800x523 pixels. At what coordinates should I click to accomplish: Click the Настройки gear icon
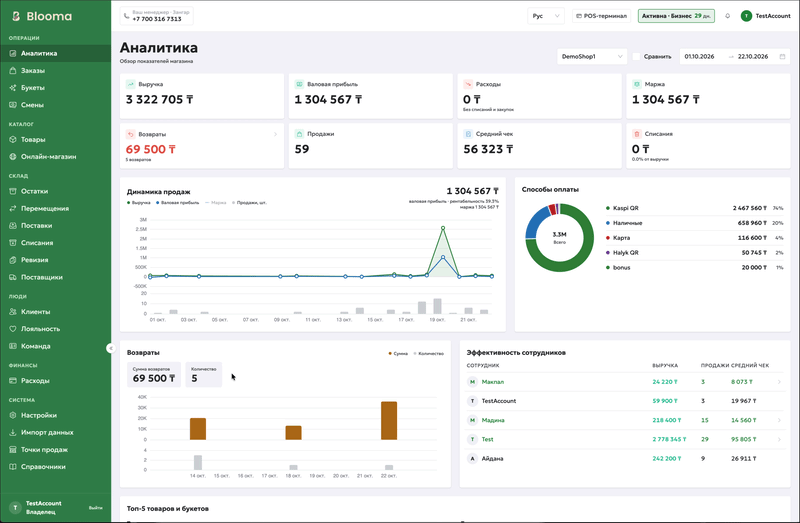[13, 415]
